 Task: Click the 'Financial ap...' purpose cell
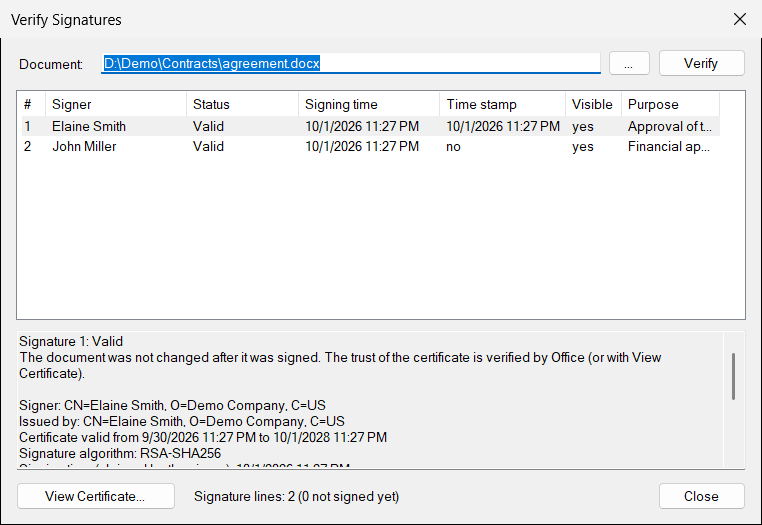point(669,146)
